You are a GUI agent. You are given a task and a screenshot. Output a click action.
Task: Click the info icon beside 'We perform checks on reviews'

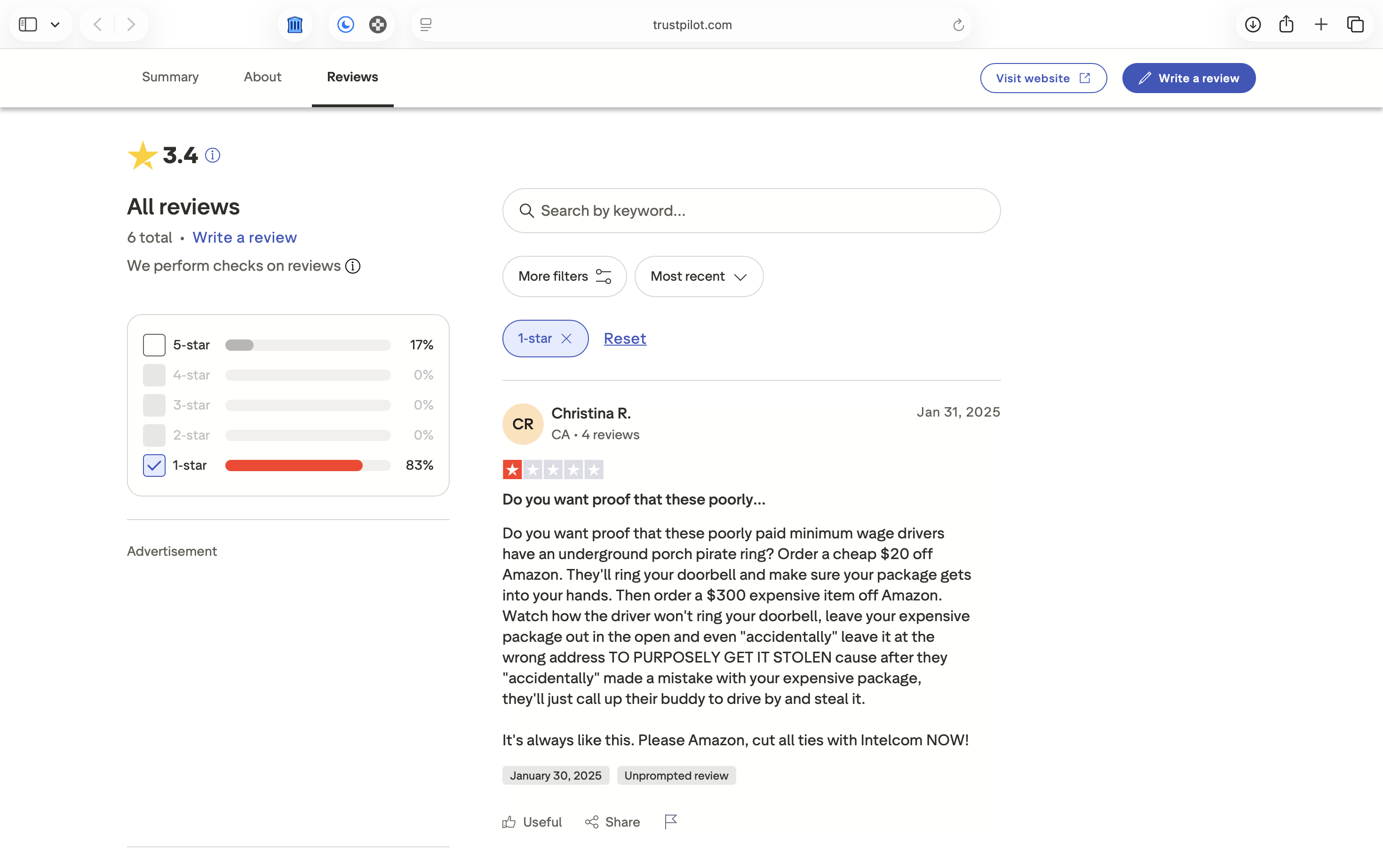(353, 266)
